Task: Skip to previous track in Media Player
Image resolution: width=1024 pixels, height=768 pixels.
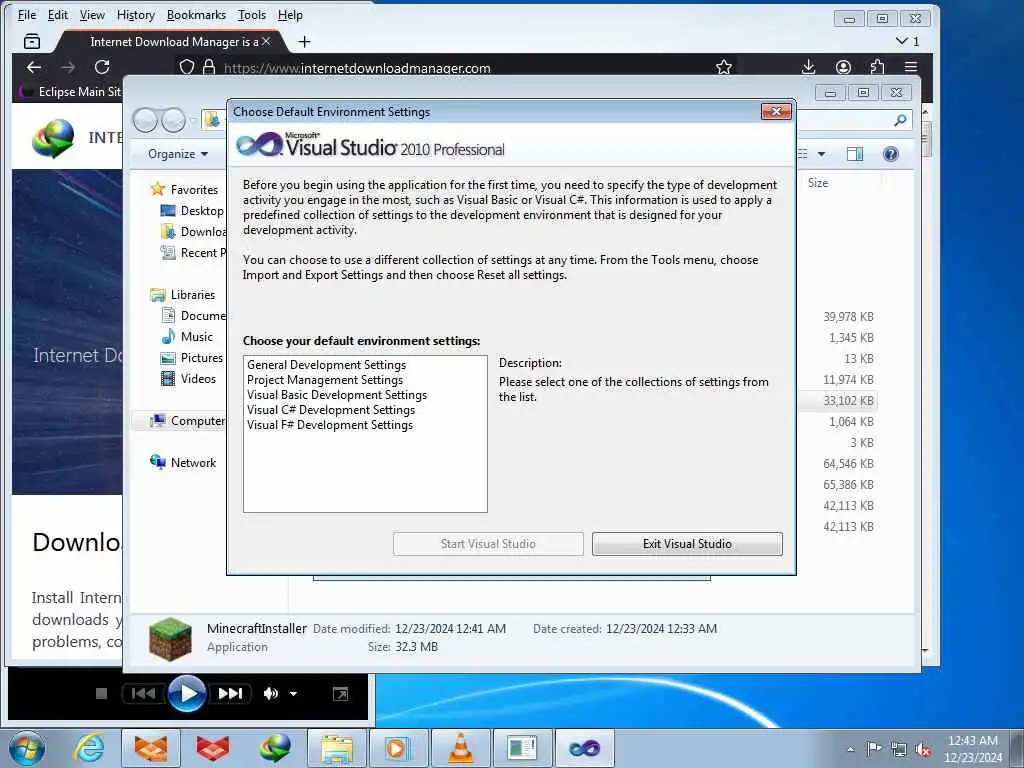Action: (144, 693)
